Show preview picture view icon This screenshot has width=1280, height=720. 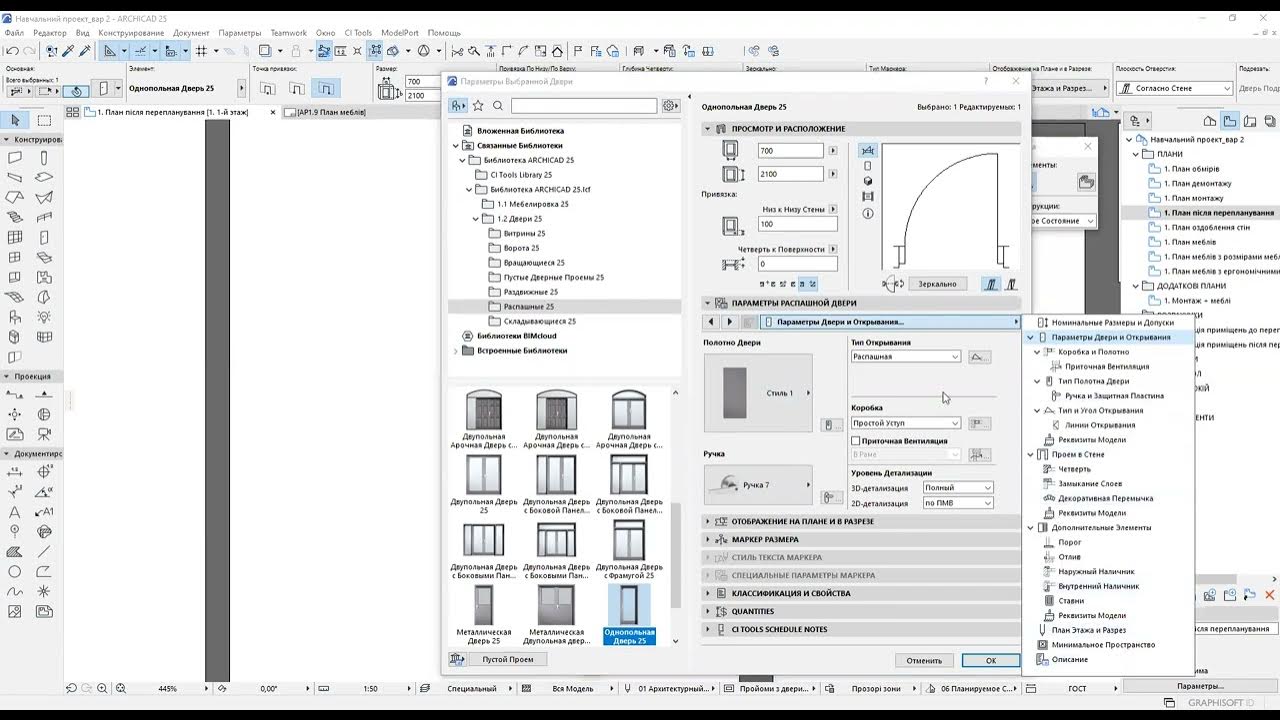pyautogui.click(x=867, y=197)
